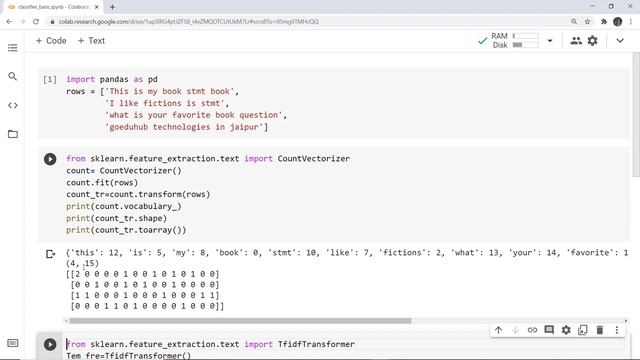Open the browser profile avatar
Screen dimensions: 640x360
(618, 22)
